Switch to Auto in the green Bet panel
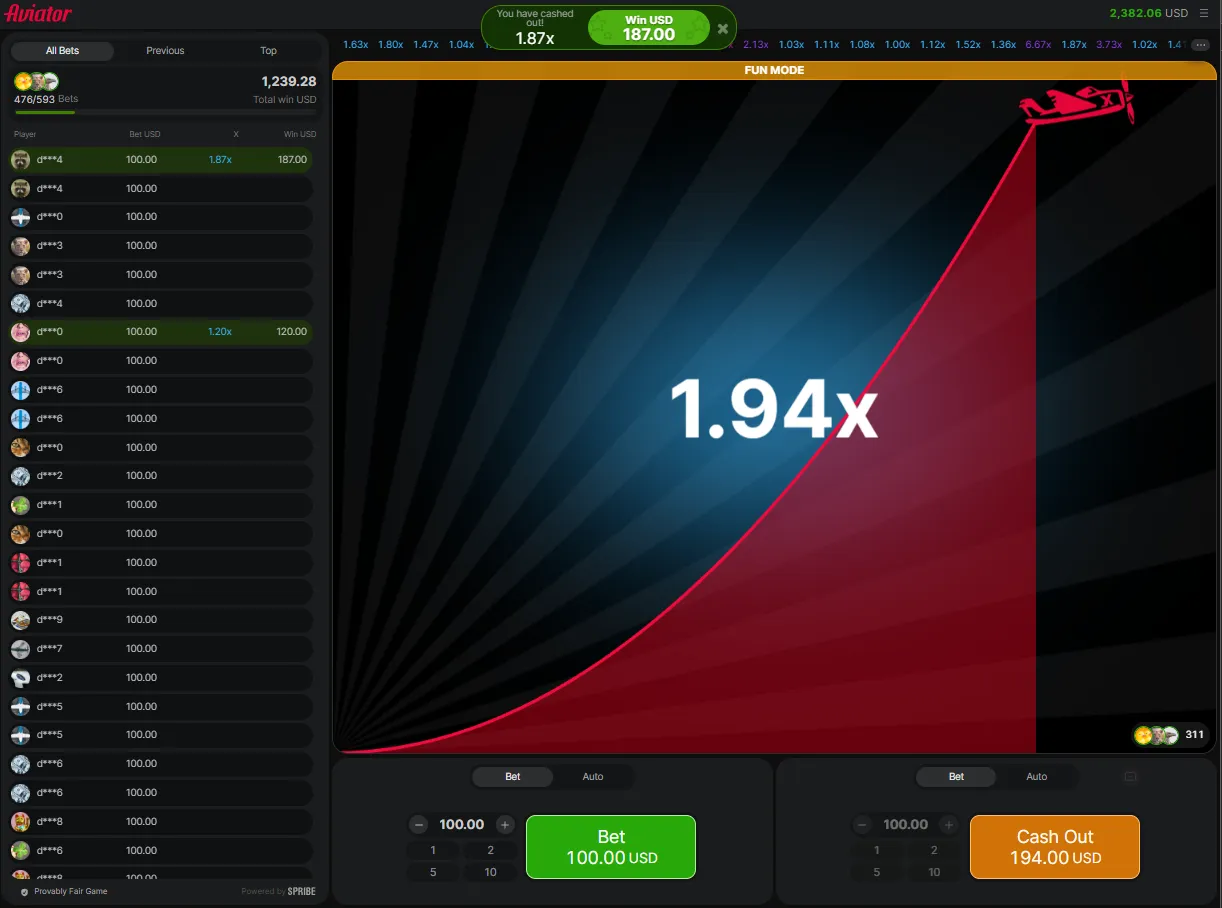Screen dimensions: 1222x908 pyautogui.click(x=593, y=776)
